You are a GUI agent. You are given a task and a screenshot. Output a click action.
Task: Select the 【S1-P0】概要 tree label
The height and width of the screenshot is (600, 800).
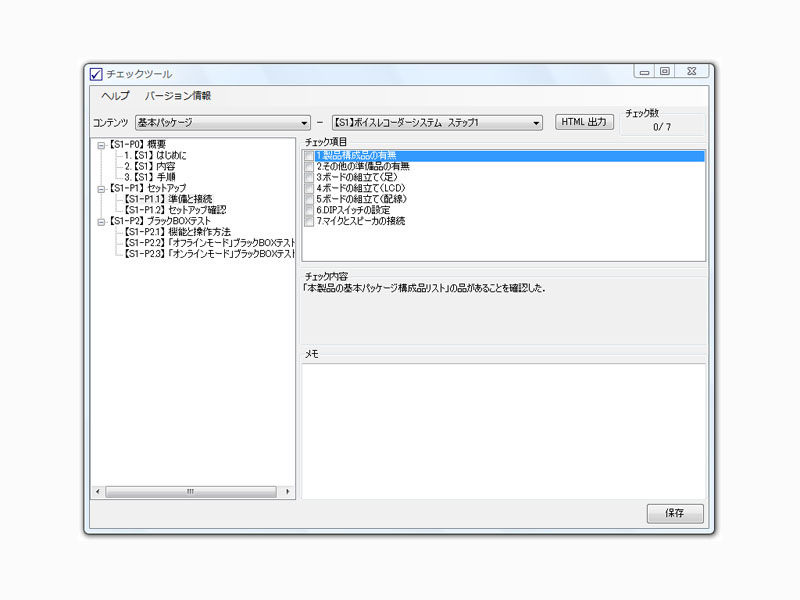pos(137,144)
